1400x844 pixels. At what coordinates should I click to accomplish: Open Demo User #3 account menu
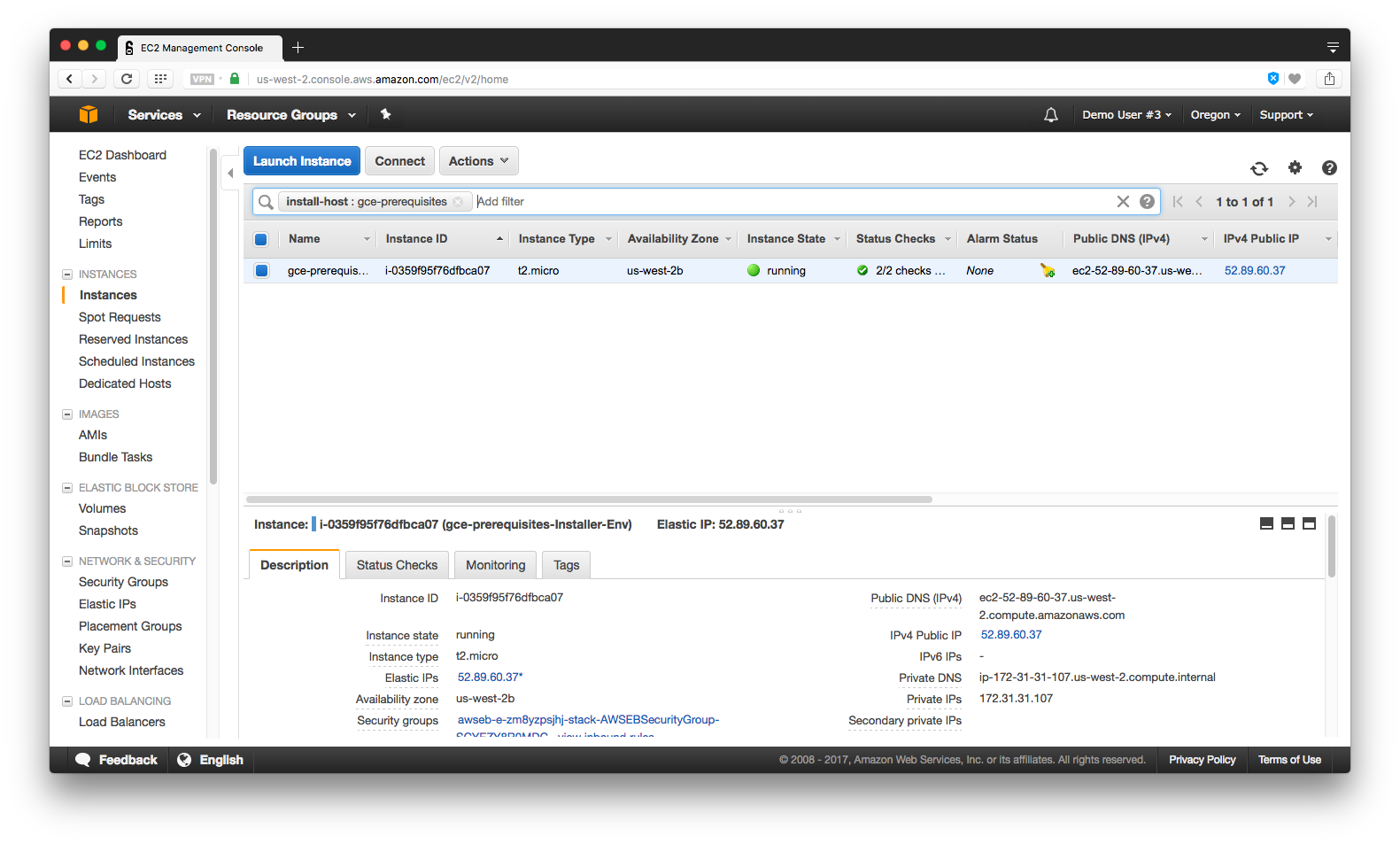(1126, 115)
